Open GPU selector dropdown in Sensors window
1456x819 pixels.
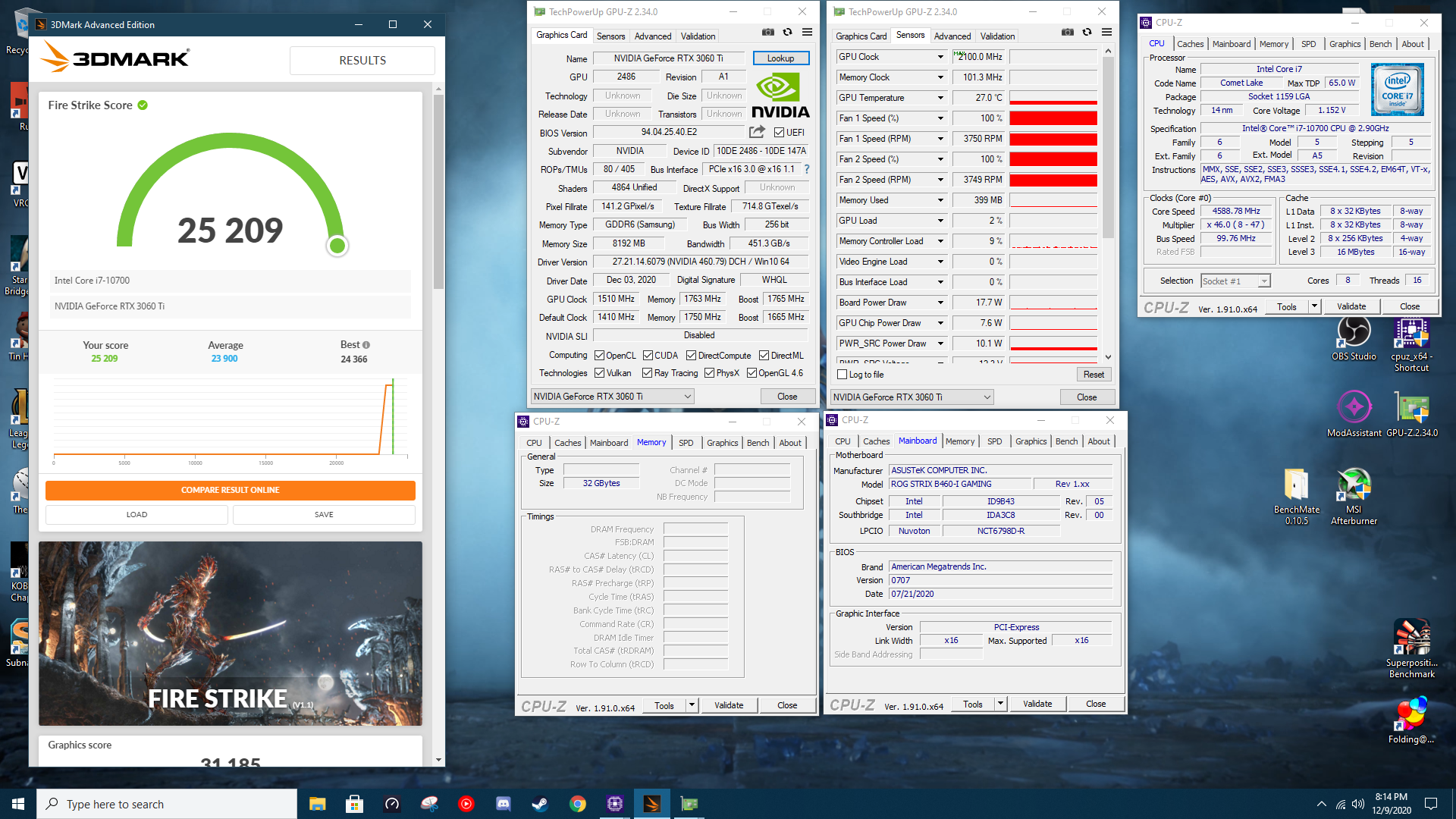click(x=911, y=397)
